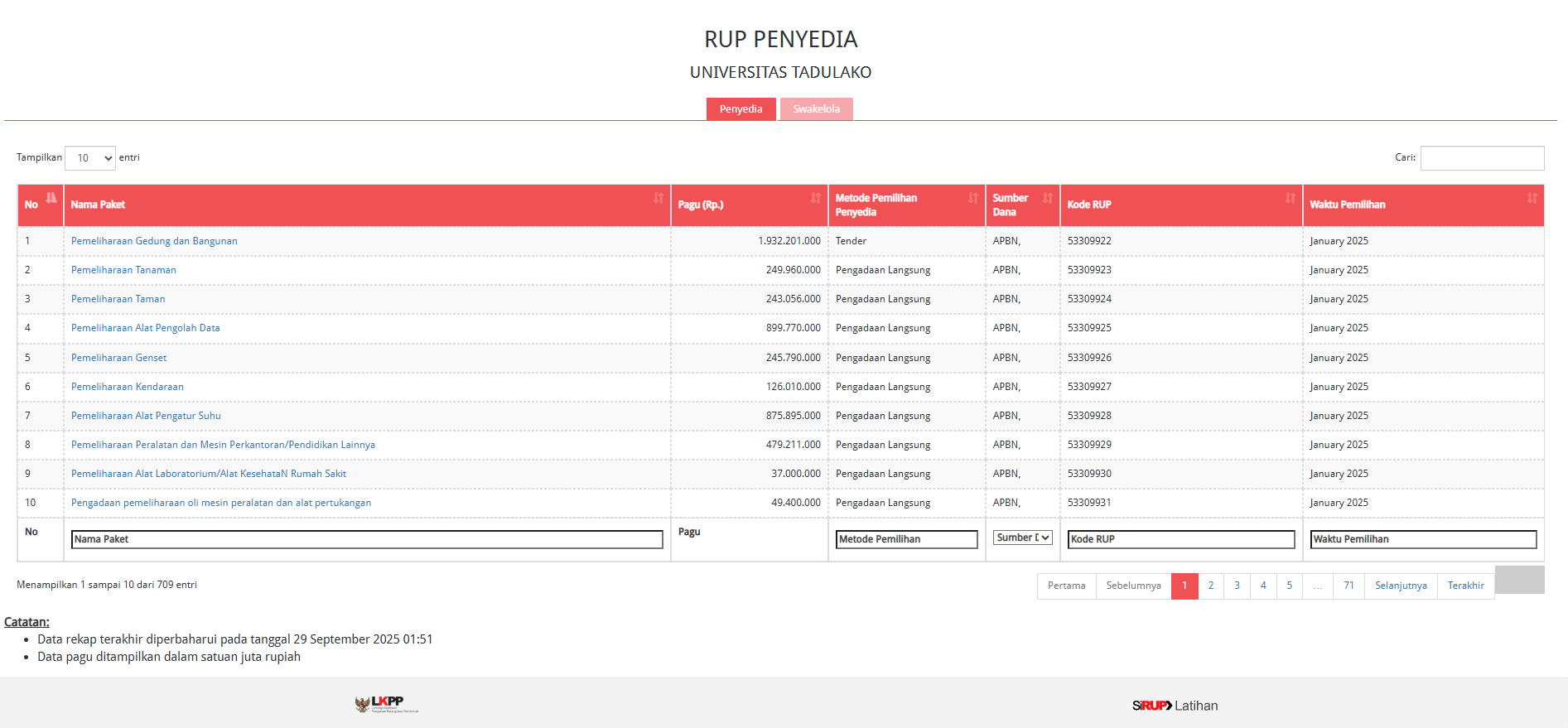Go to page 71 in pagination
Screen dimensions: 1568x728
point(1348,586)
